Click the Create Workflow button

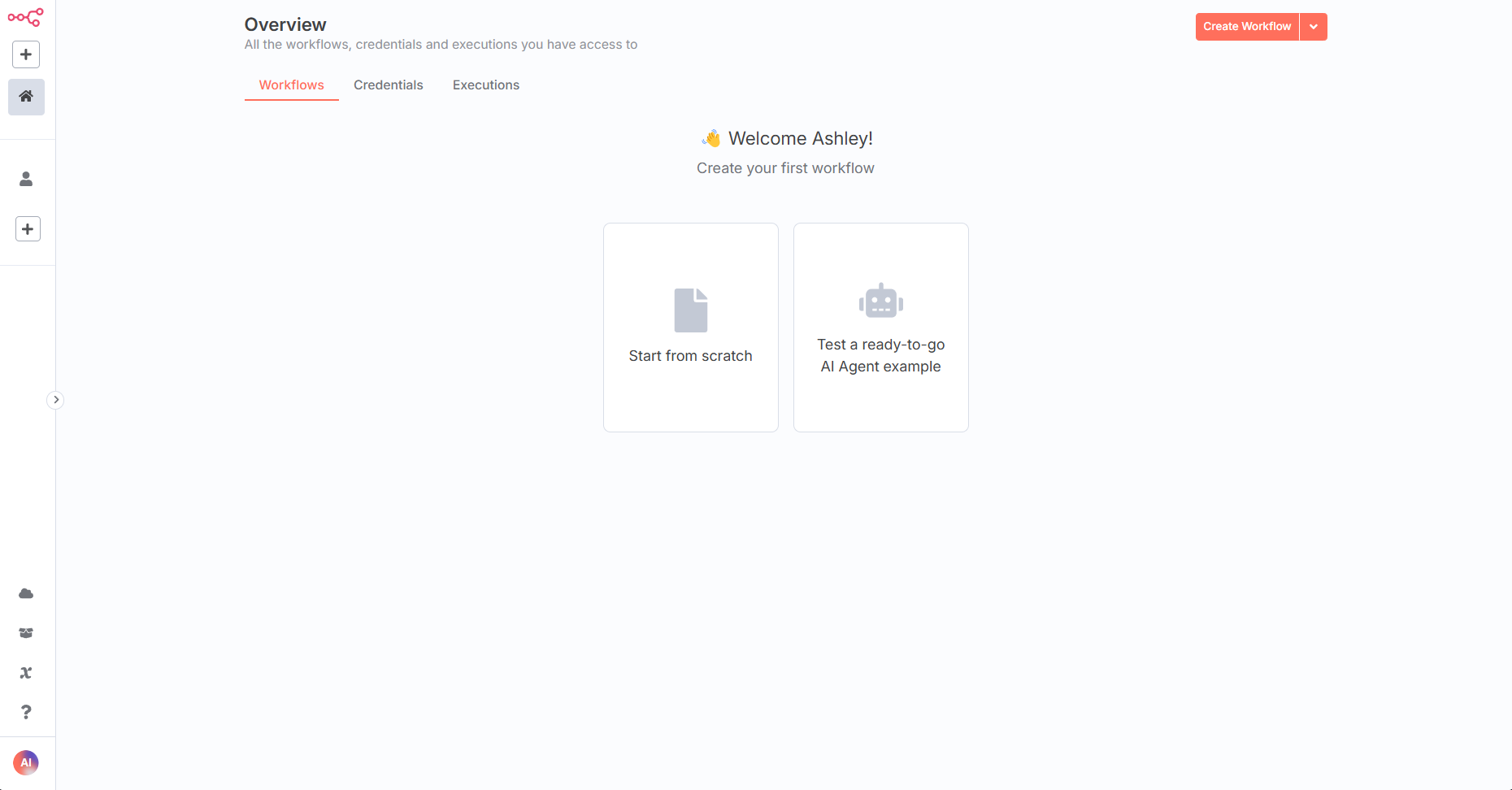coord(1247,27)
